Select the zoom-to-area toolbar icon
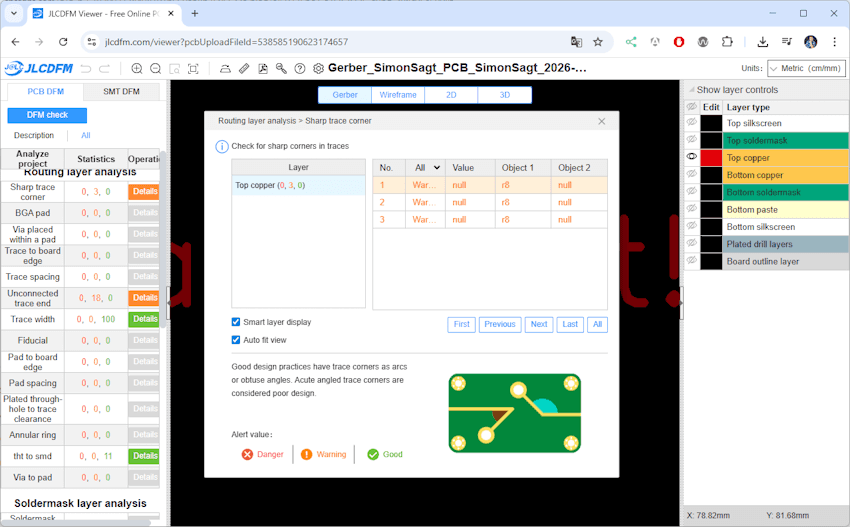The height and width of the screenshot is (527, 850). click(x=175, y=68)
